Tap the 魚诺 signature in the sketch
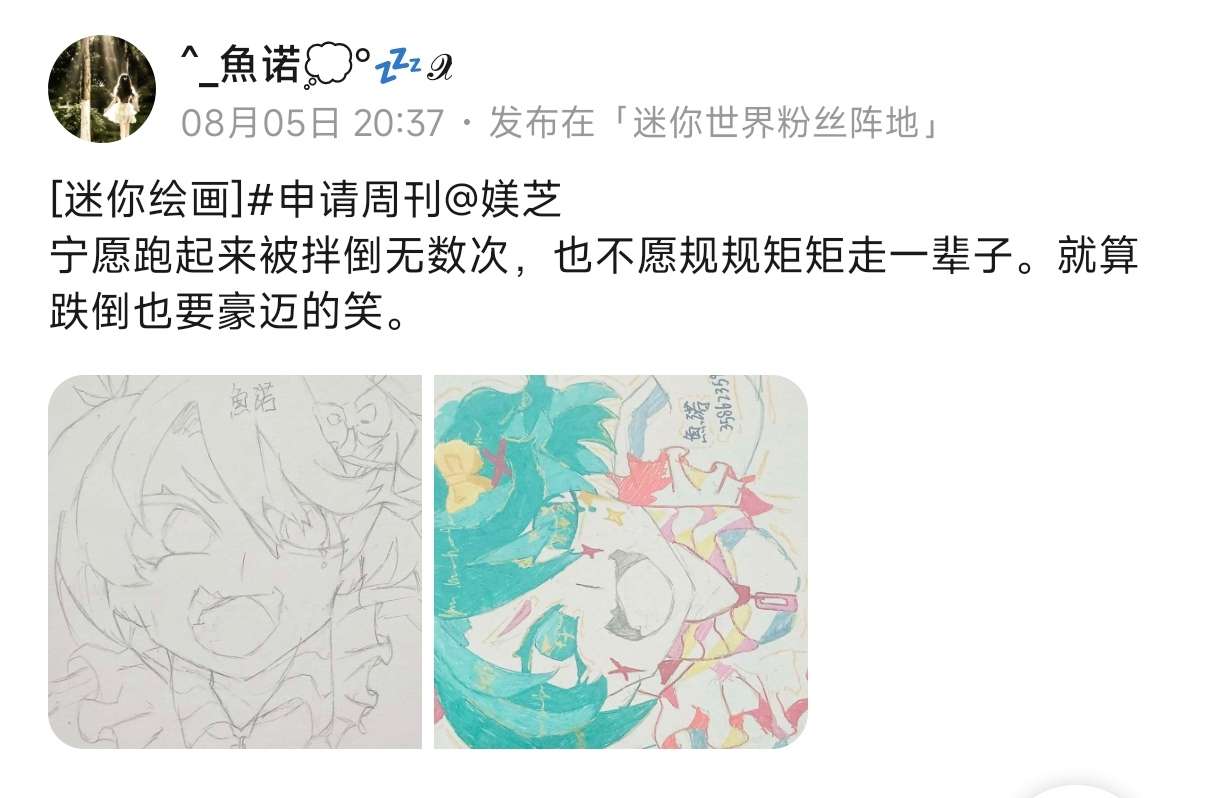The width and height of the screenshot is (1220, 798). click(x=253, y=397)
